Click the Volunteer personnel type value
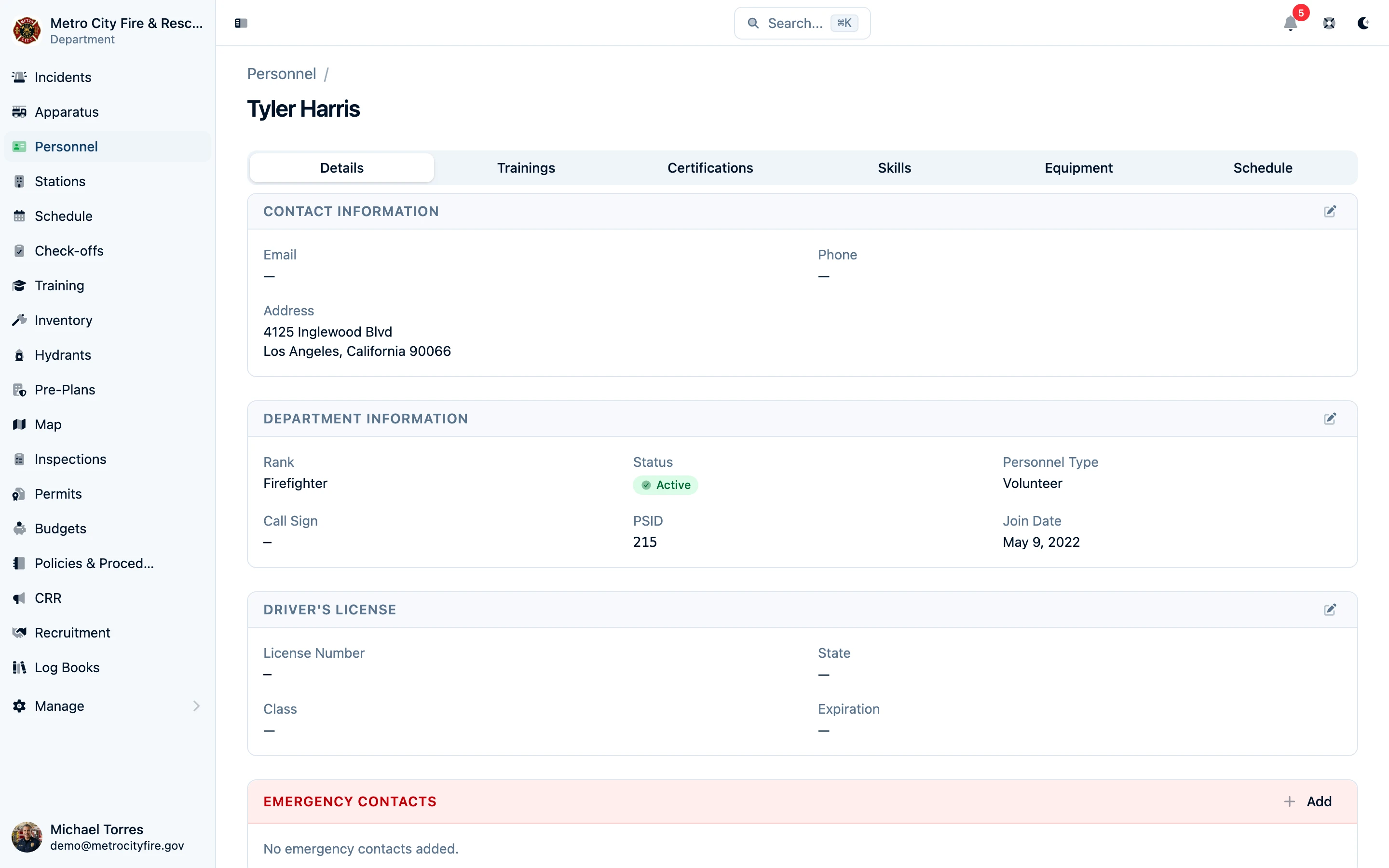The height and width of the screenshot is (868, 1389). point(1032,483)
